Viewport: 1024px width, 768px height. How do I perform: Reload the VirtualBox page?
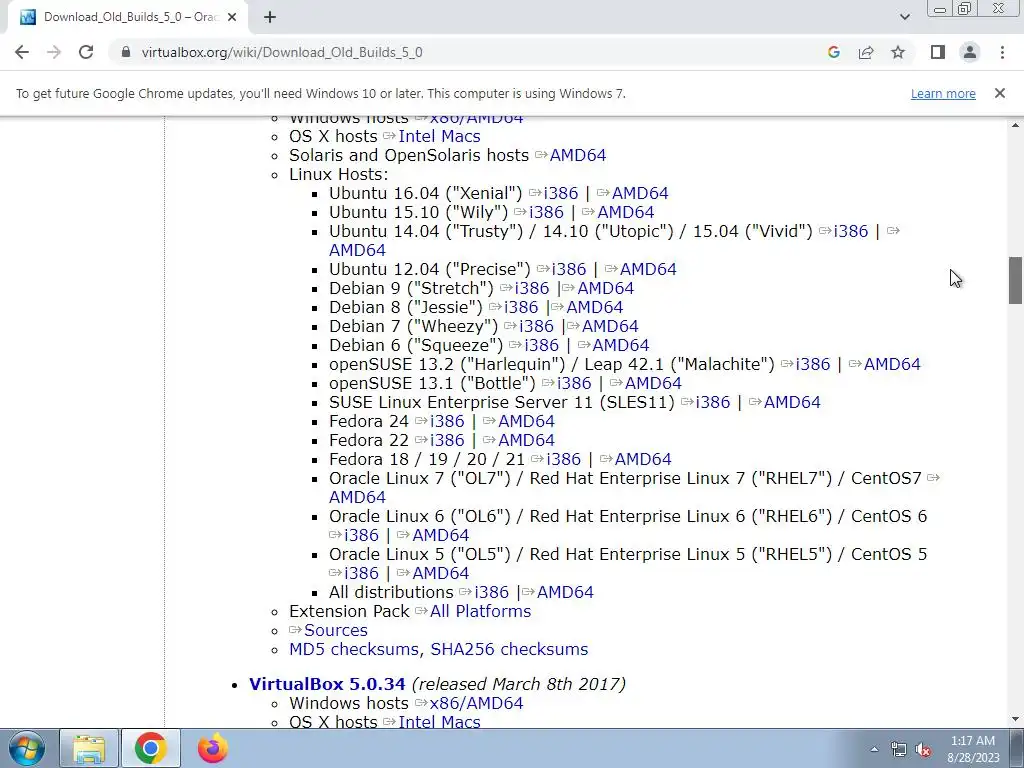[86, 52]
